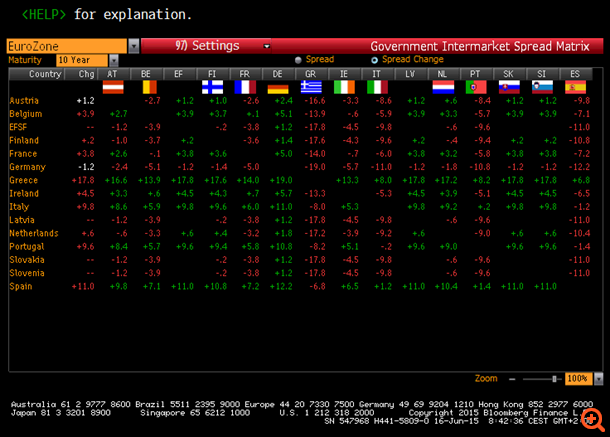Select the Greece flag icon
Screen dimensions: 610x437
(x=311, y=88)
